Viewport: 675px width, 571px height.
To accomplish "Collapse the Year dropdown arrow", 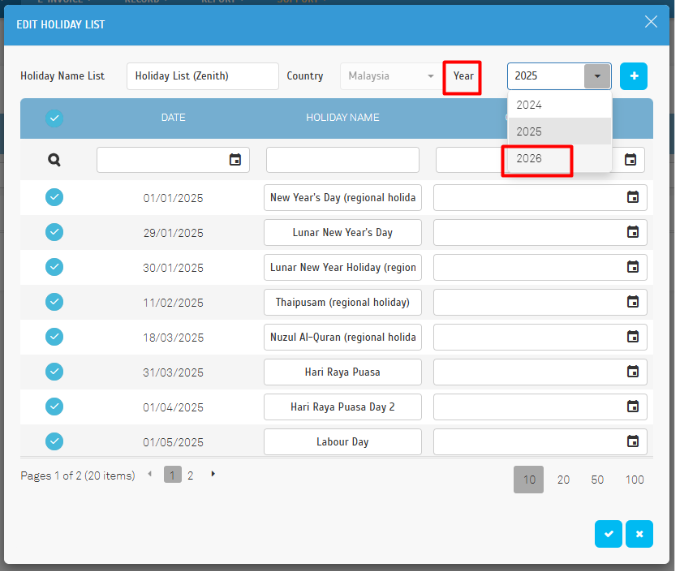I will tap(598, 76).
